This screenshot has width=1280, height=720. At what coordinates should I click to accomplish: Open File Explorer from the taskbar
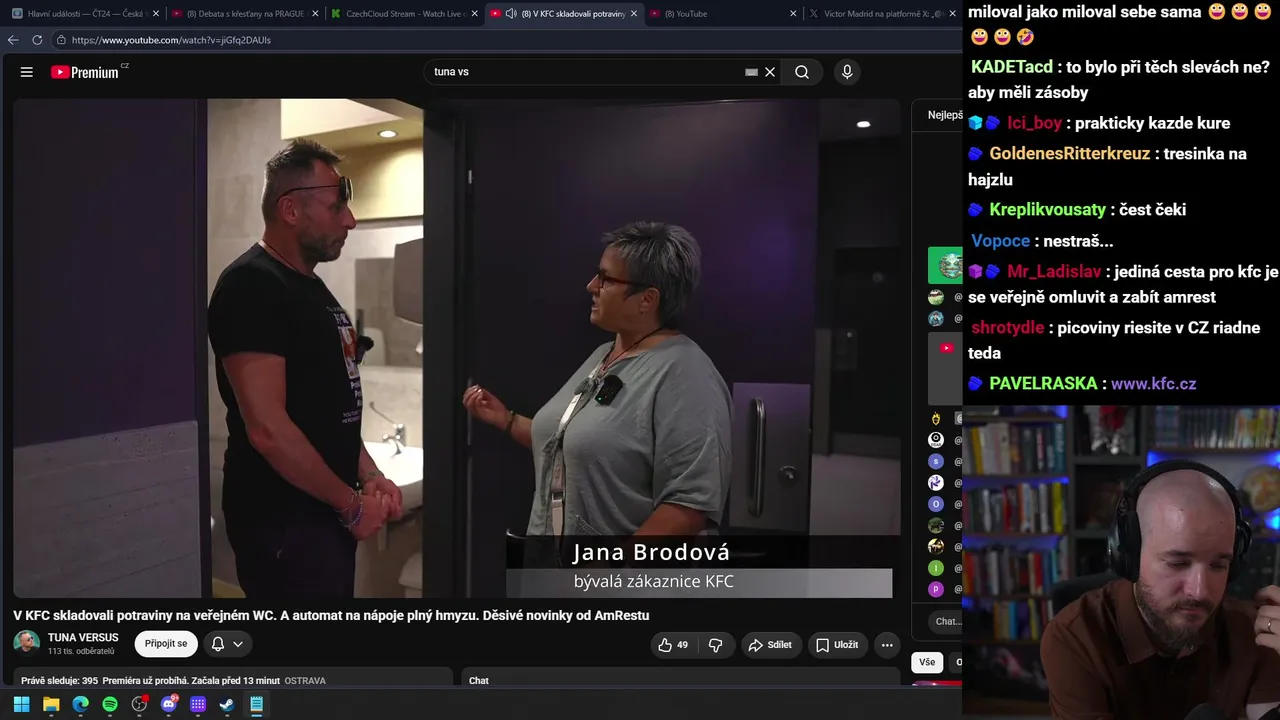click(x=51, y=704)
